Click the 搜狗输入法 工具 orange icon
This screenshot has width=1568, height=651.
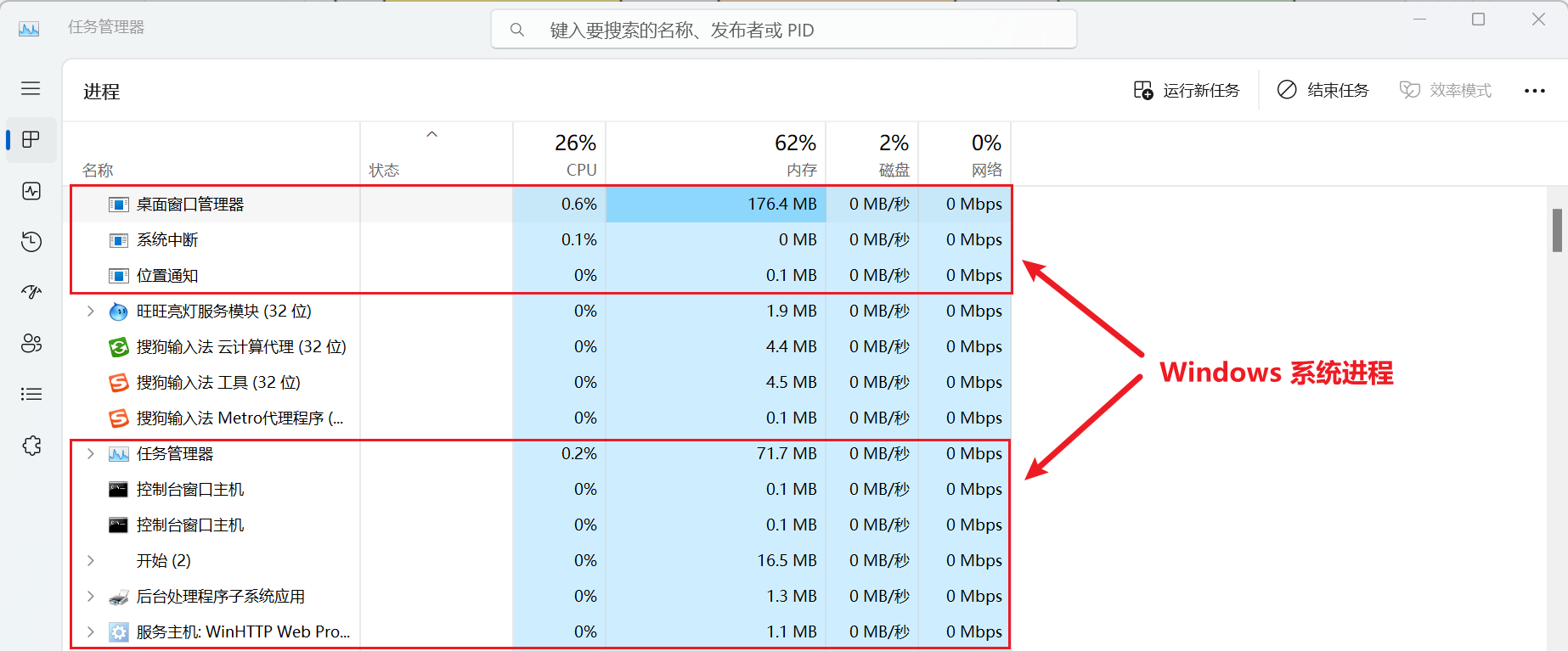(119, 383)
